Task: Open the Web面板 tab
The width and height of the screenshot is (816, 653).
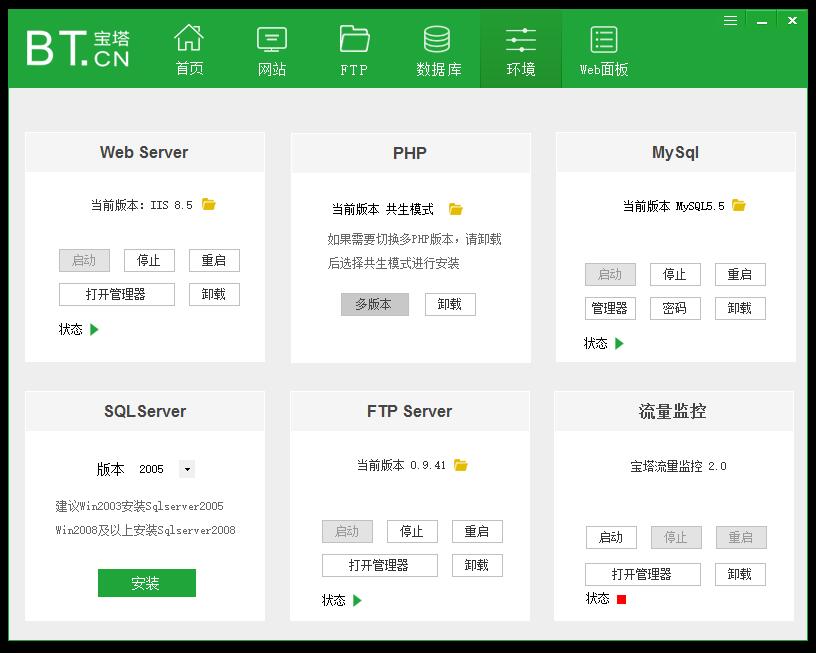Action: [604, 50]
